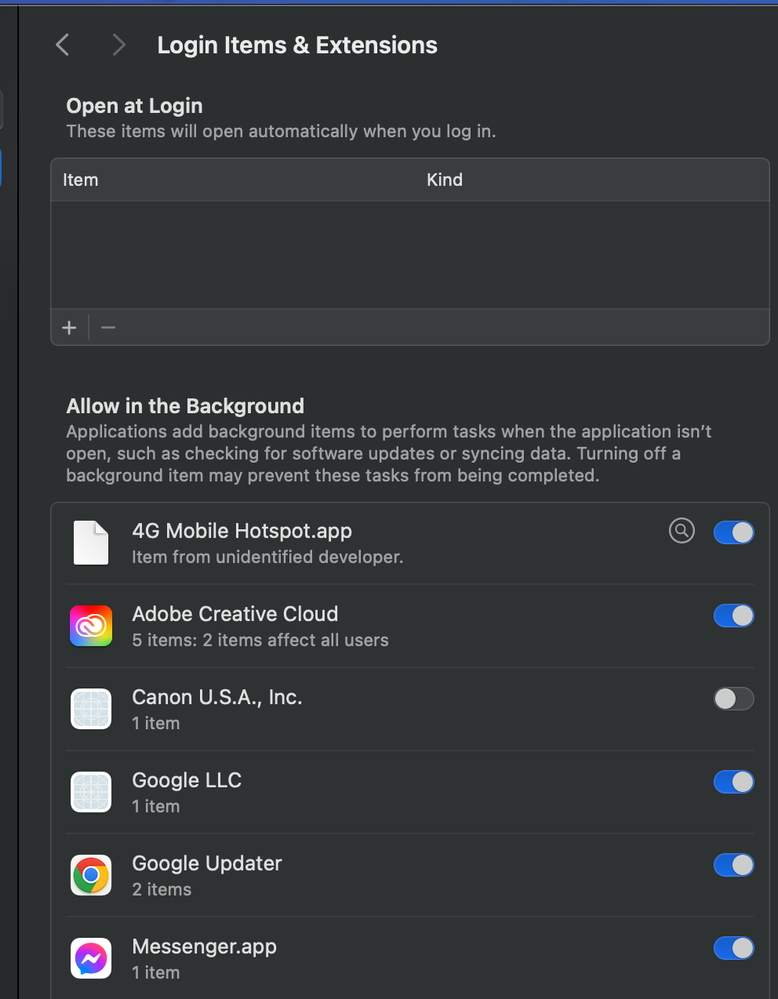Enable Canon U.S.A. background item

(x=733, y=698)
